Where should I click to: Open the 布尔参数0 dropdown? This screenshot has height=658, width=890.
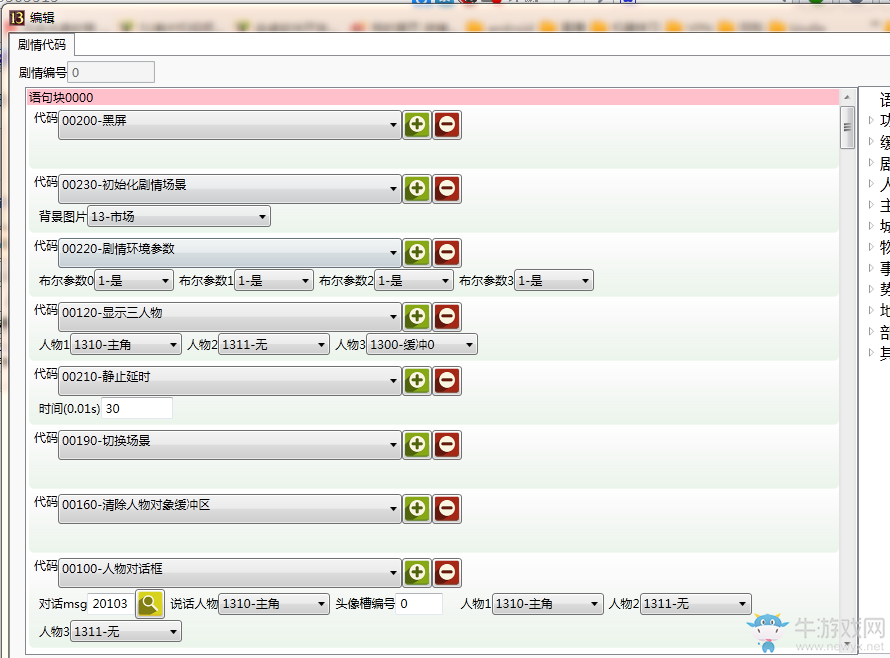(134, 281)
